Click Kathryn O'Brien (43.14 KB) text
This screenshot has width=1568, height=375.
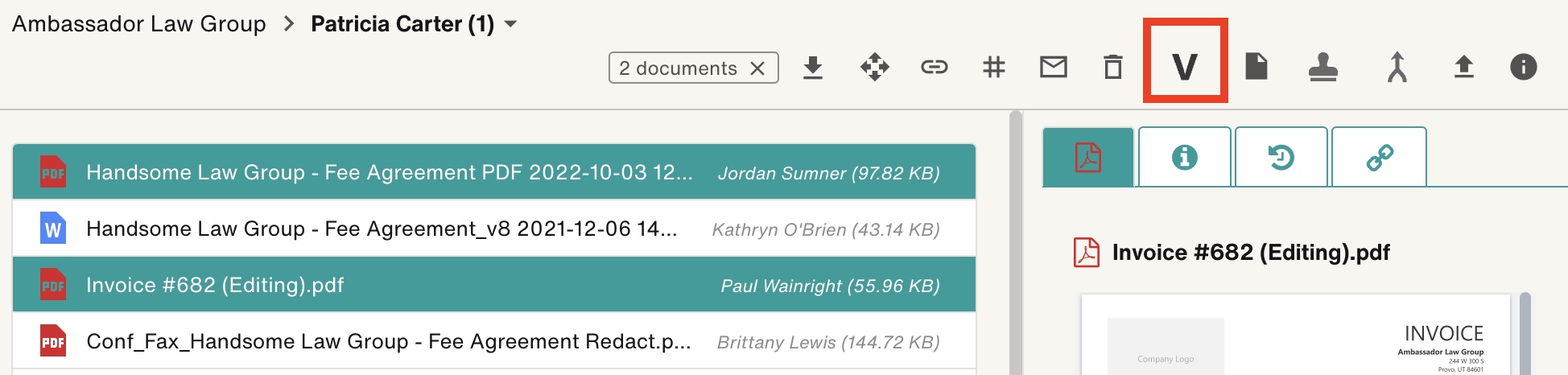pyautogui.click(x=826, y=229)
